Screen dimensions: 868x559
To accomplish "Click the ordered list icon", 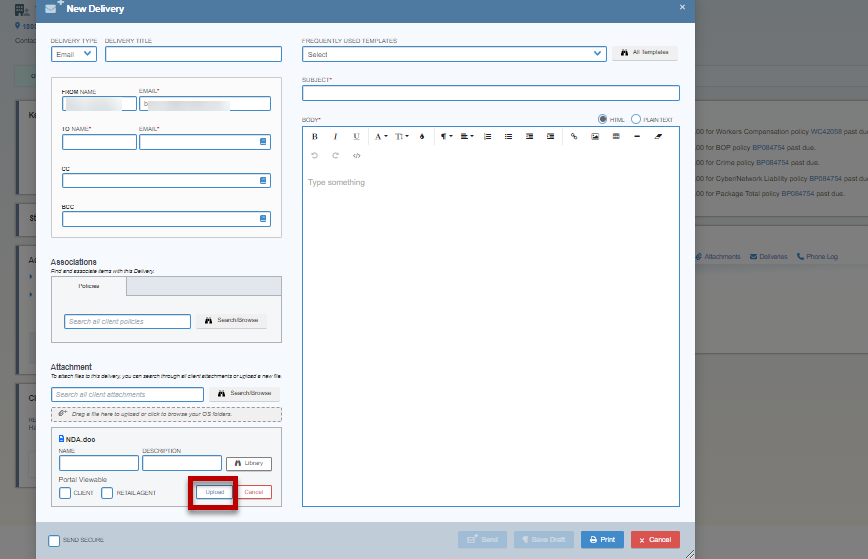I will pyautogui.click(x=487, y=136).
